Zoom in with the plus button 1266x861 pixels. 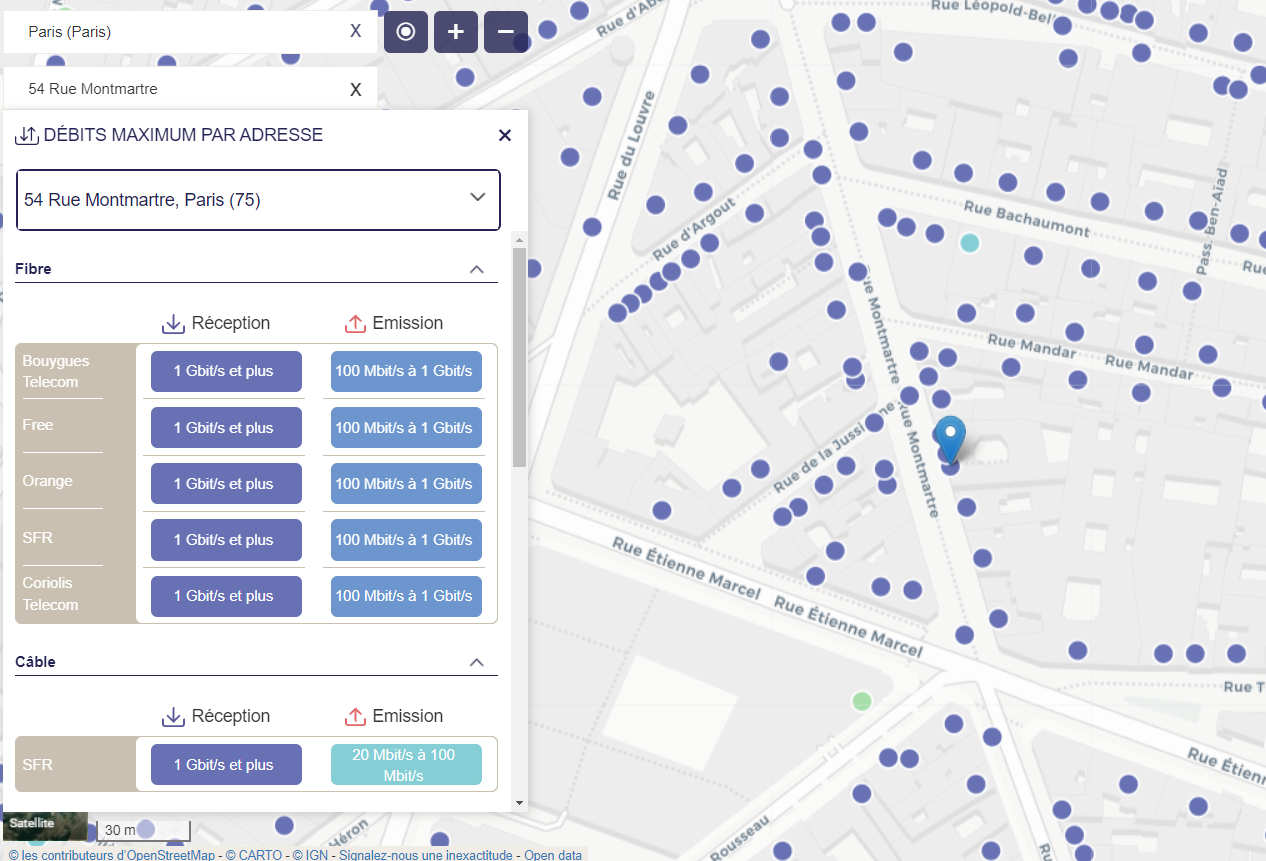456,32
